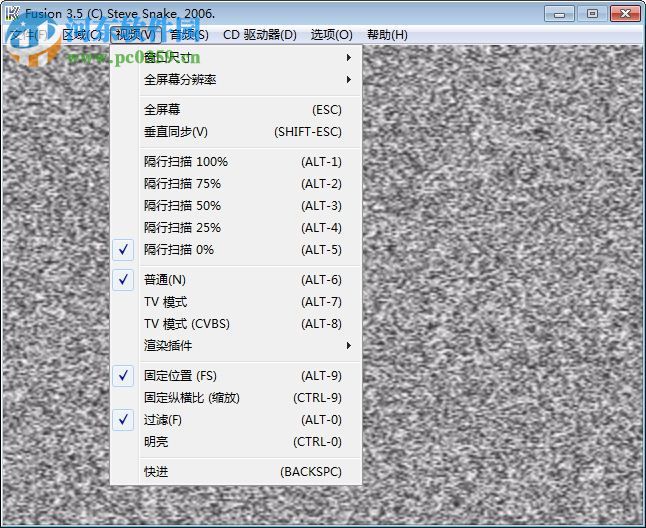Image resolution: width=646 pixels, height=528 pixels.
Task: Toggle 垂直同步(V) option
Action: pyautogui.click(x=236, y=132)
